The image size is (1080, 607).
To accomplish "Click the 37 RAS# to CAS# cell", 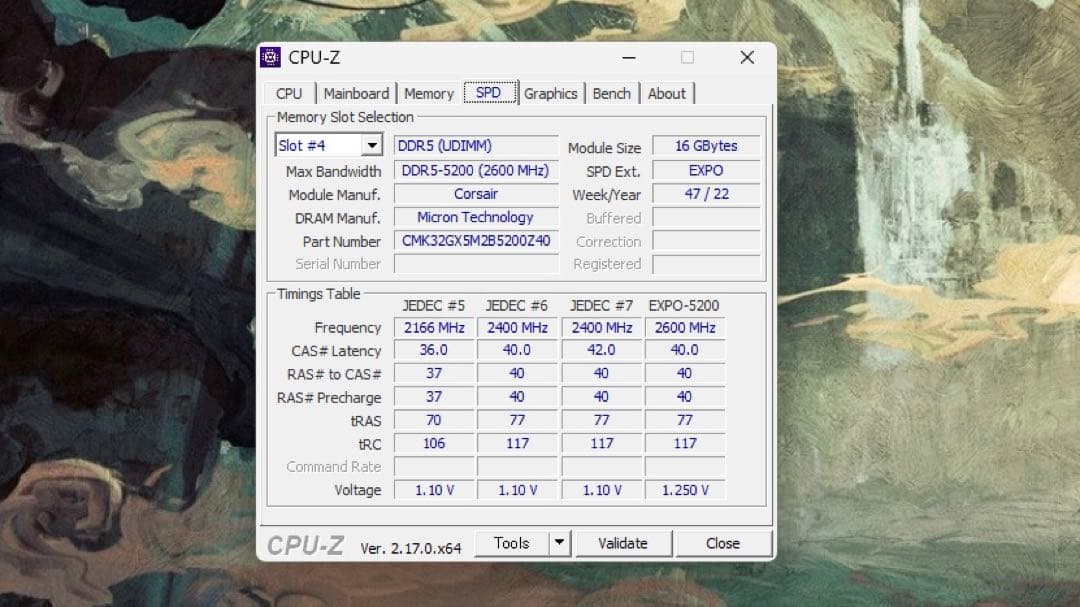I will (434, 373).
